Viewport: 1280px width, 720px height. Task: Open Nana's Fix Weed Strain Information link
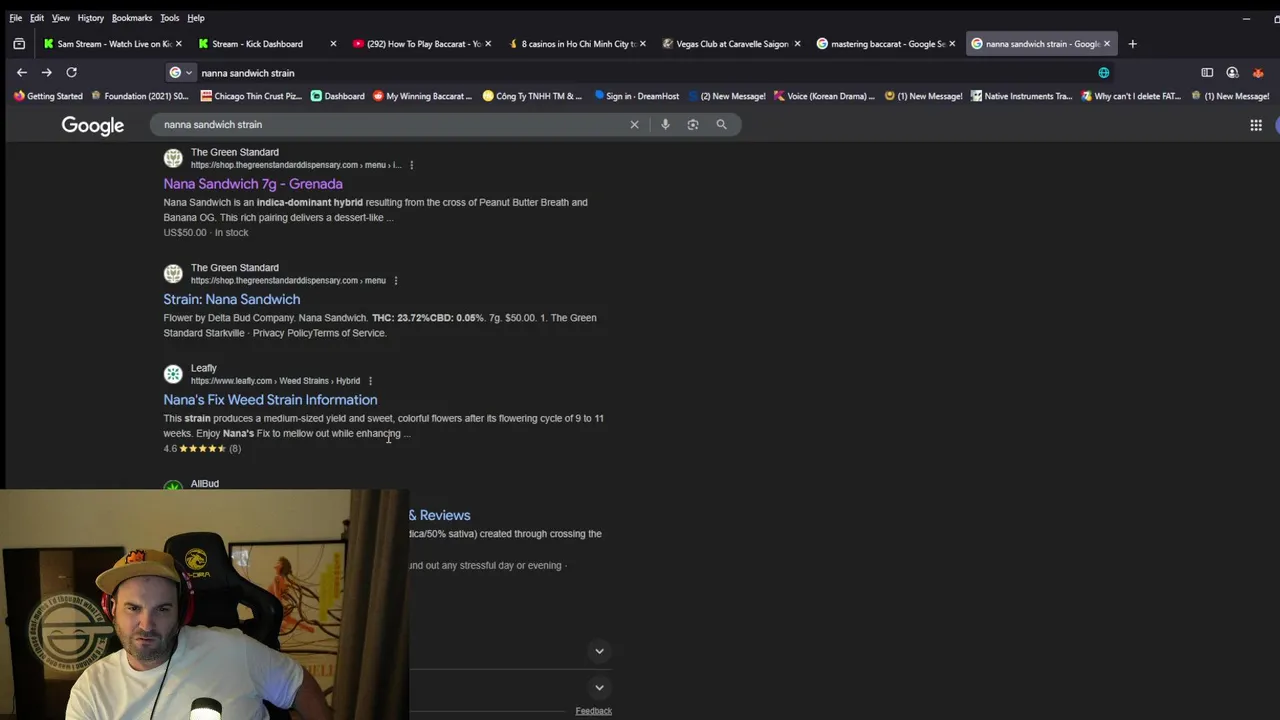270,400
